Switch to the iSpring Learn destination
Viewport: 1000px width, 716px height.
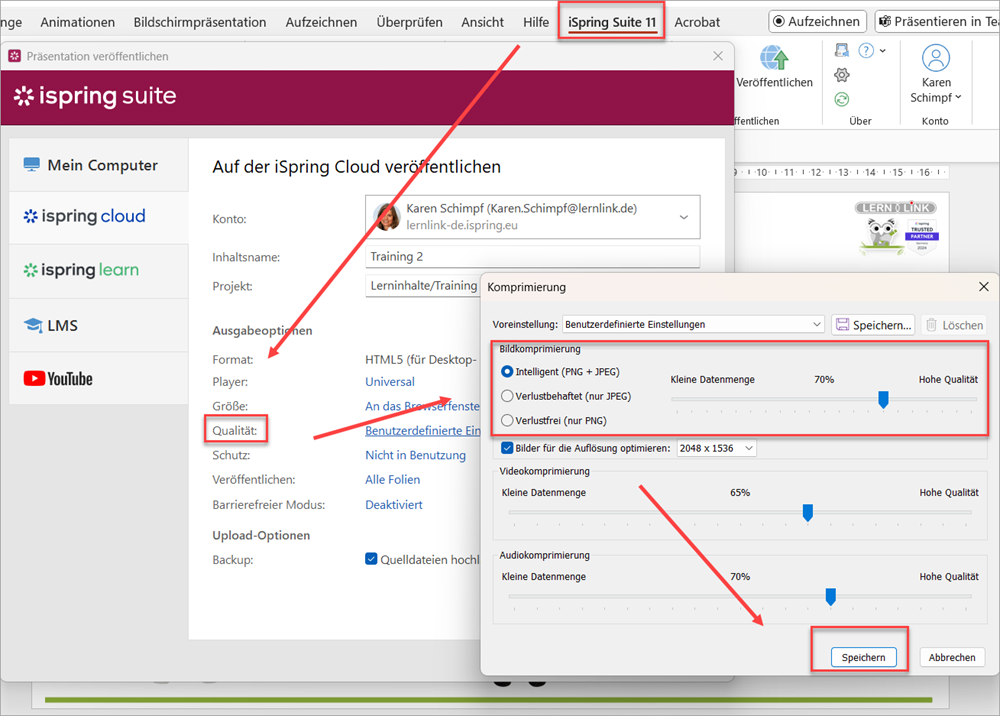coord(80,270)
